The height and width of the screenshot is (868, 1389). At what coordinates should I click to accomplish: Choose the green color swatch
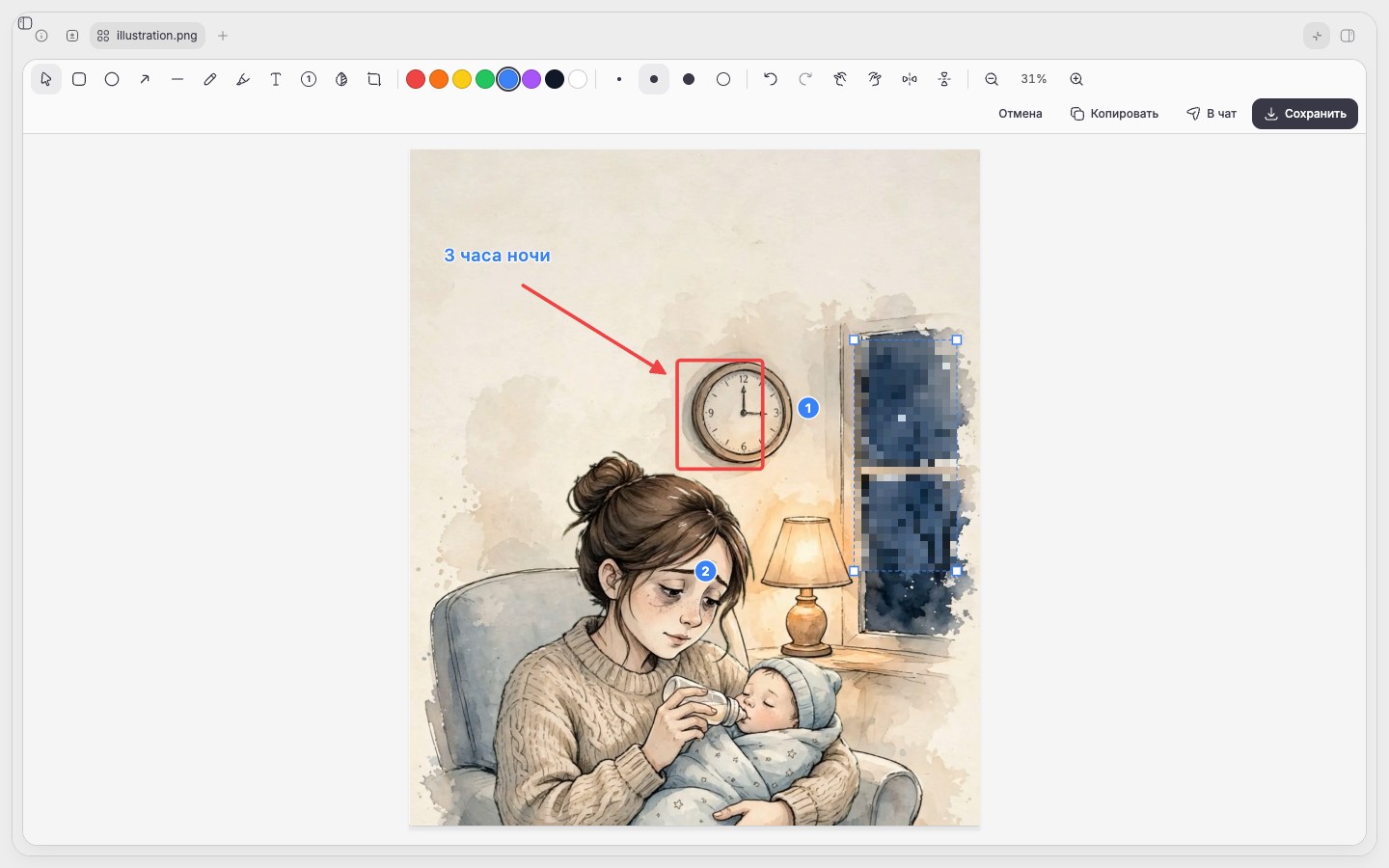point(485,79)
